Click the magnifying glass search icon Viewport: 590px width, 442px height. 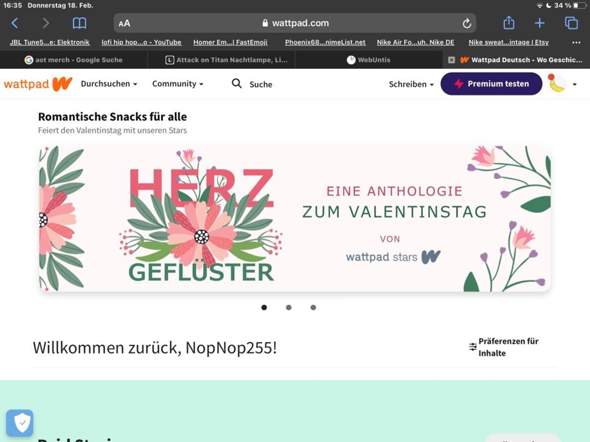coord(236,83)
